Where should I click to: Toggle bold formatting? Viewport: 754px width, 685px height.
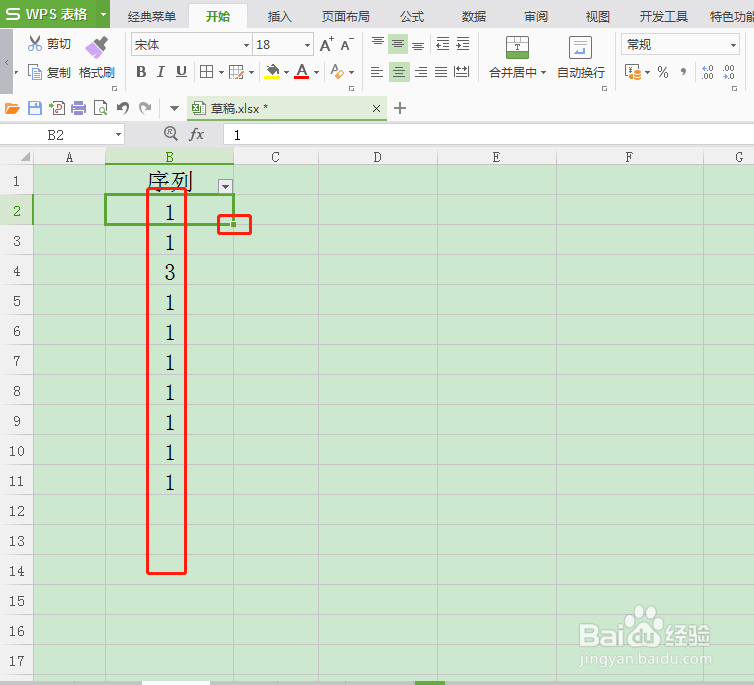141,72
